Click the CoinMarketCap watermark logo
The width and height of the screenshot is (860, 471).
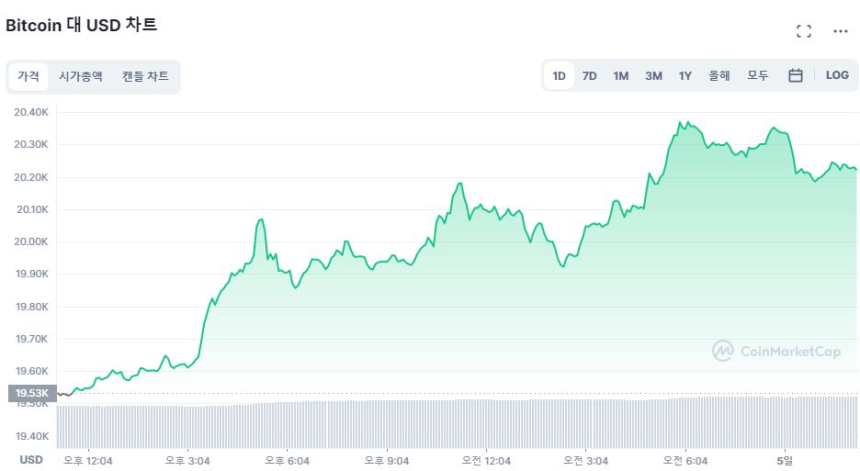(x=776, y=351)
